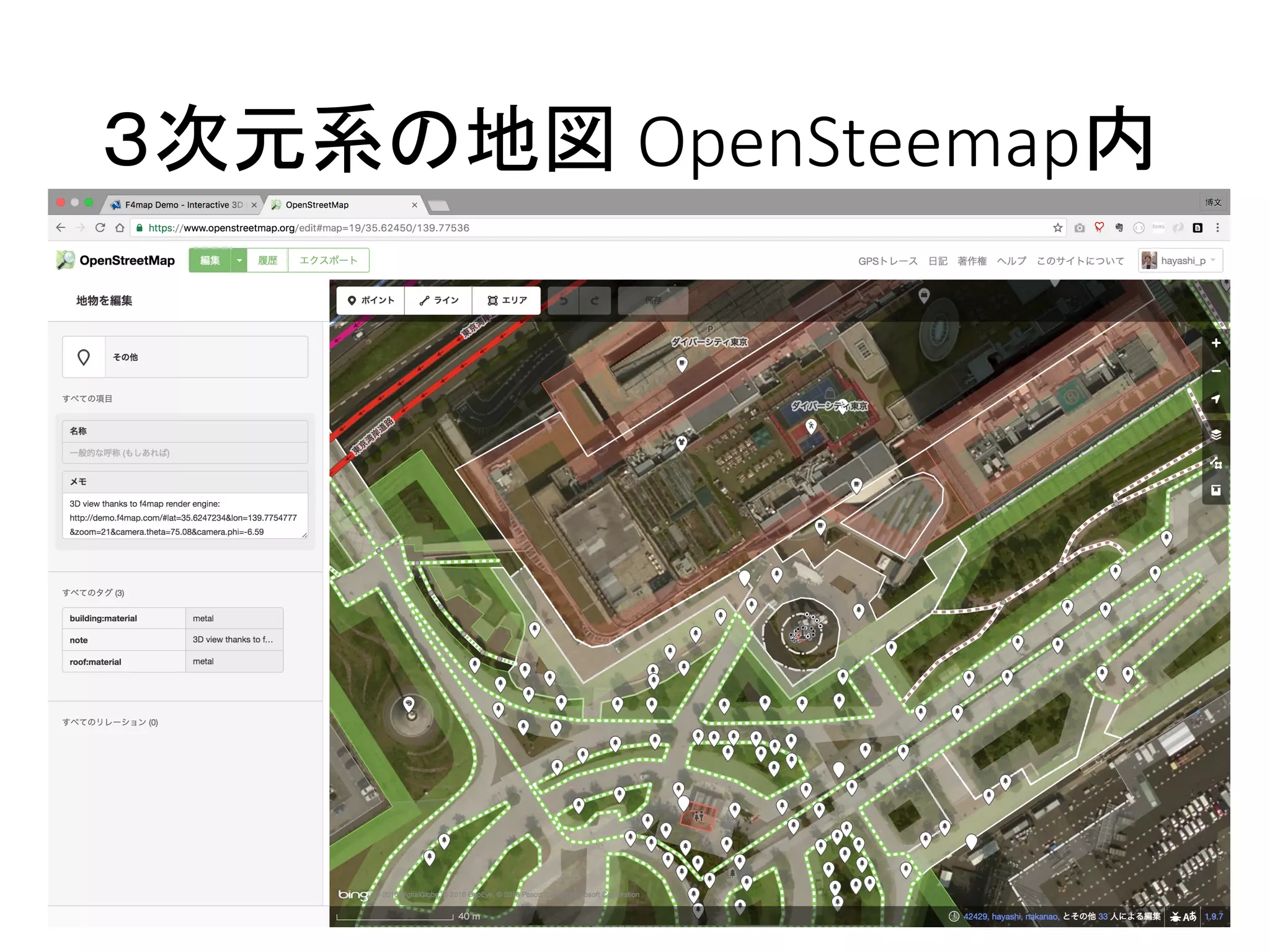Open the hayashi_p user dropdown

click(1181, 260)
